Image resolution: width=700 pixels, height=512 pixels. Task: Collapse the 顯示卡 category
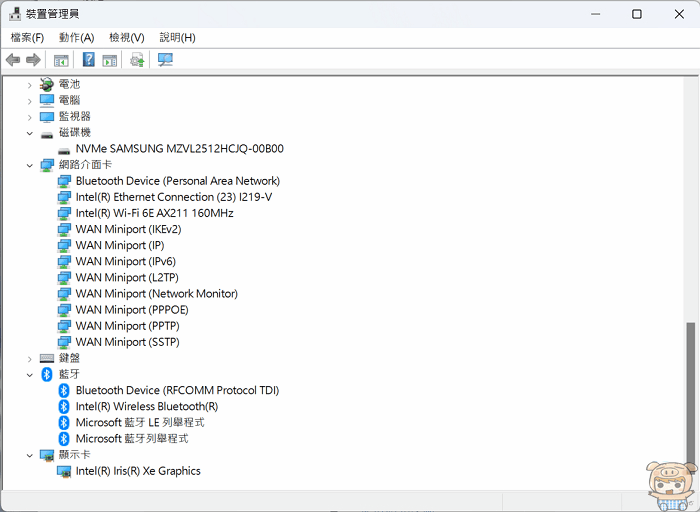[30, 456]
